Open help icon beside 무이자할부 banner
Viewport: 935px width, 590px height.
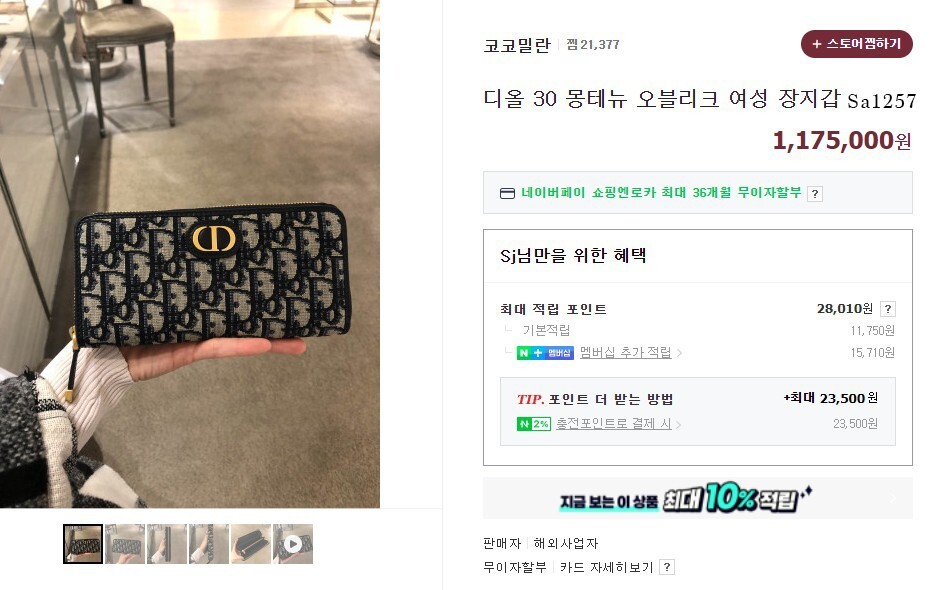coord(815,194)
